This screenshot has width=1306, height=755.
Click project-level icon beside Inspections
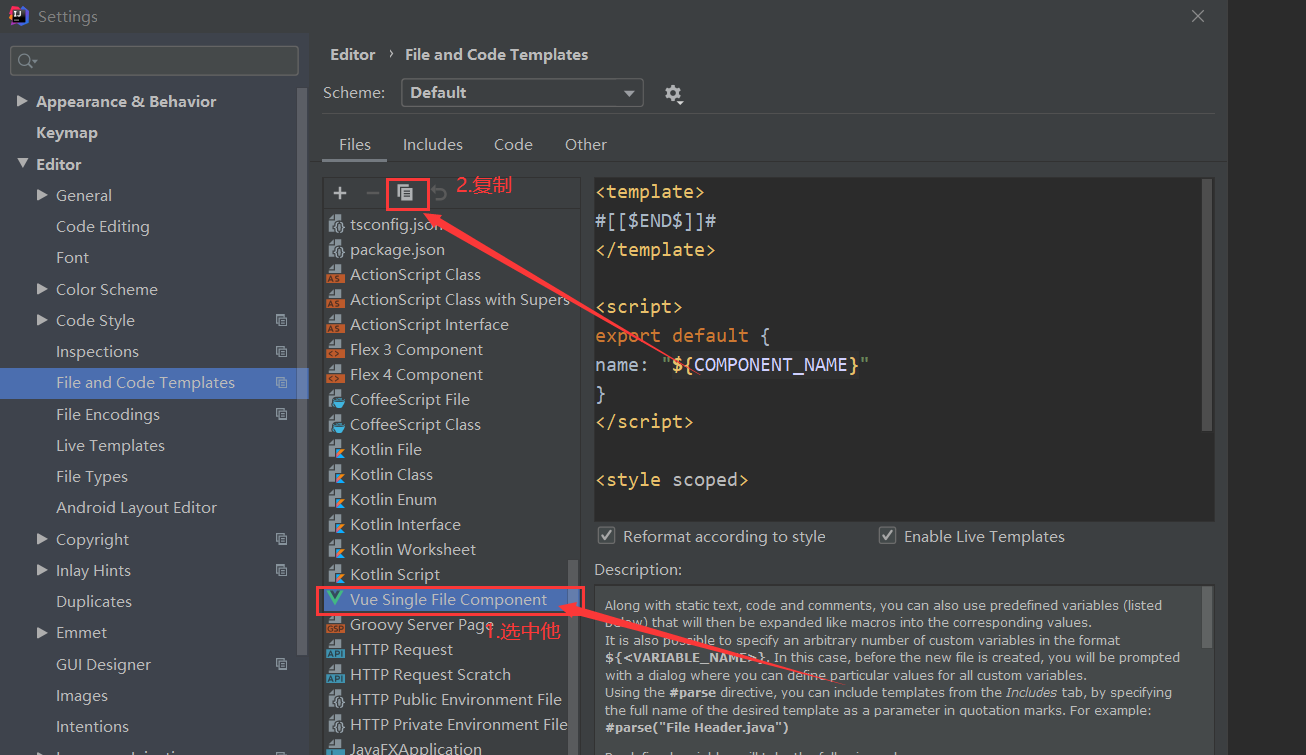coord(281,352)
